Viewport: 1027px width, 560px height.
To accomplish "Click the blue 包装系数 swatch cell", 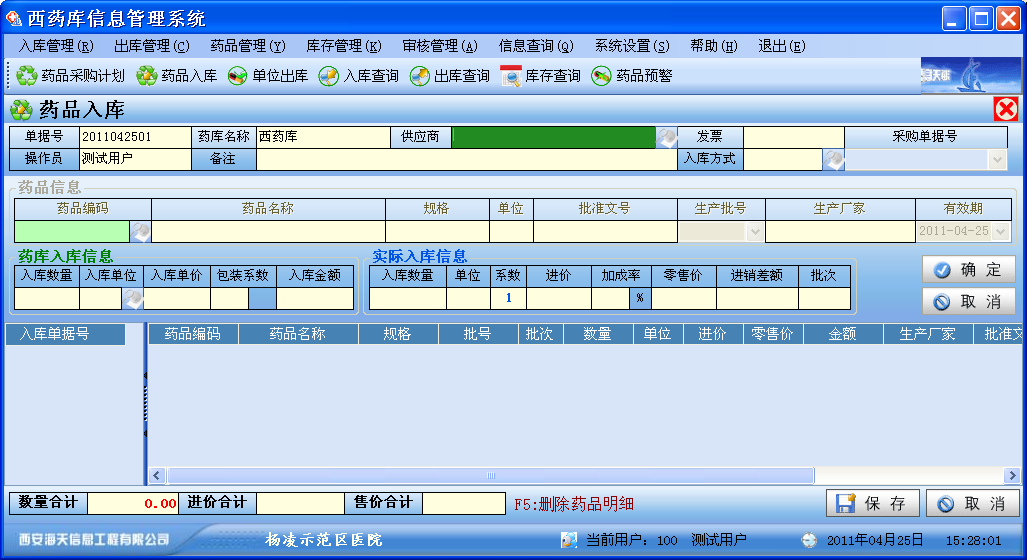I will (262, 298).
